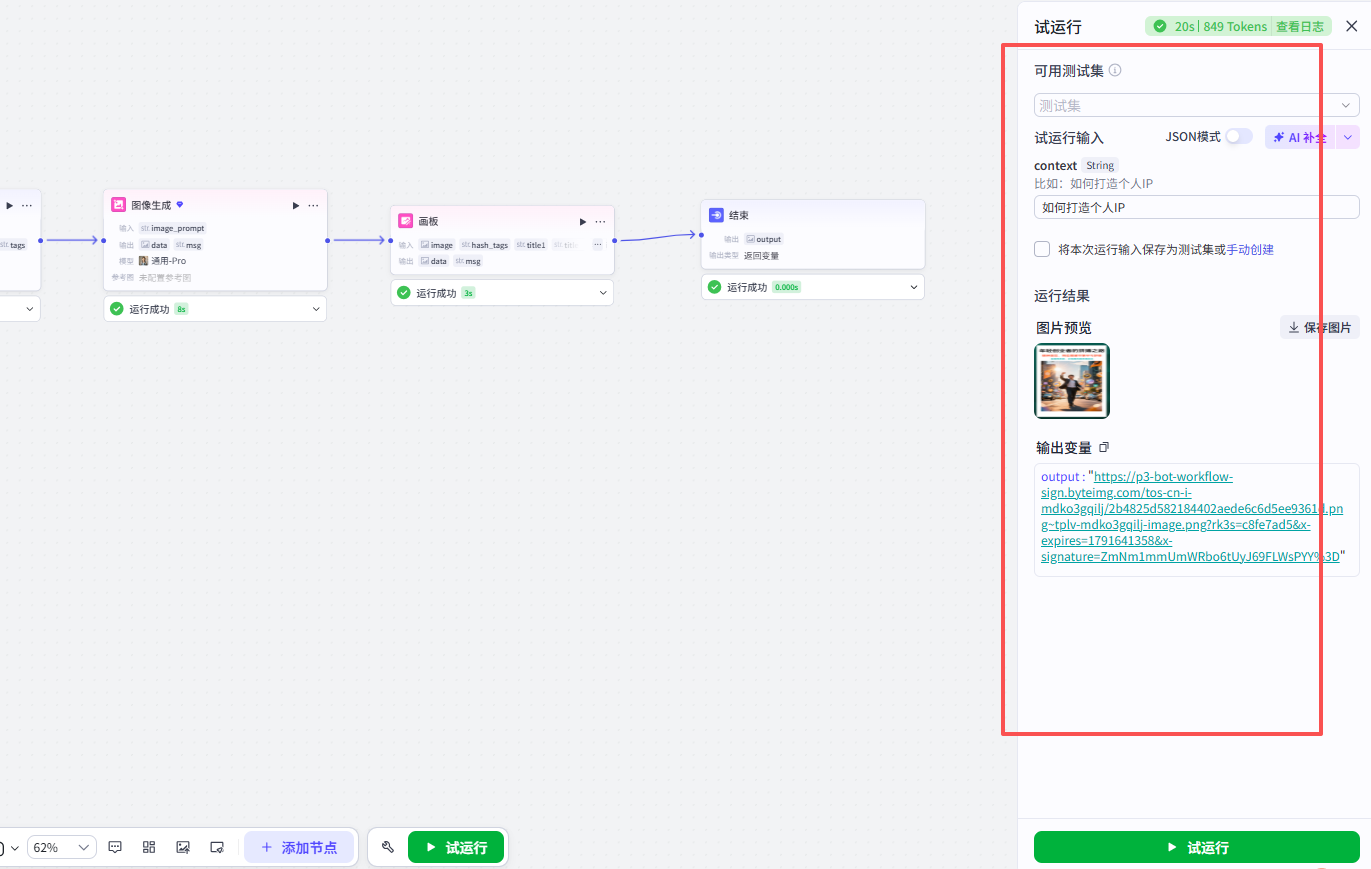This screenshot has height=869, width=1371.
Task: Click the comment icon in bottom toolbar
Action: point(115,847)
